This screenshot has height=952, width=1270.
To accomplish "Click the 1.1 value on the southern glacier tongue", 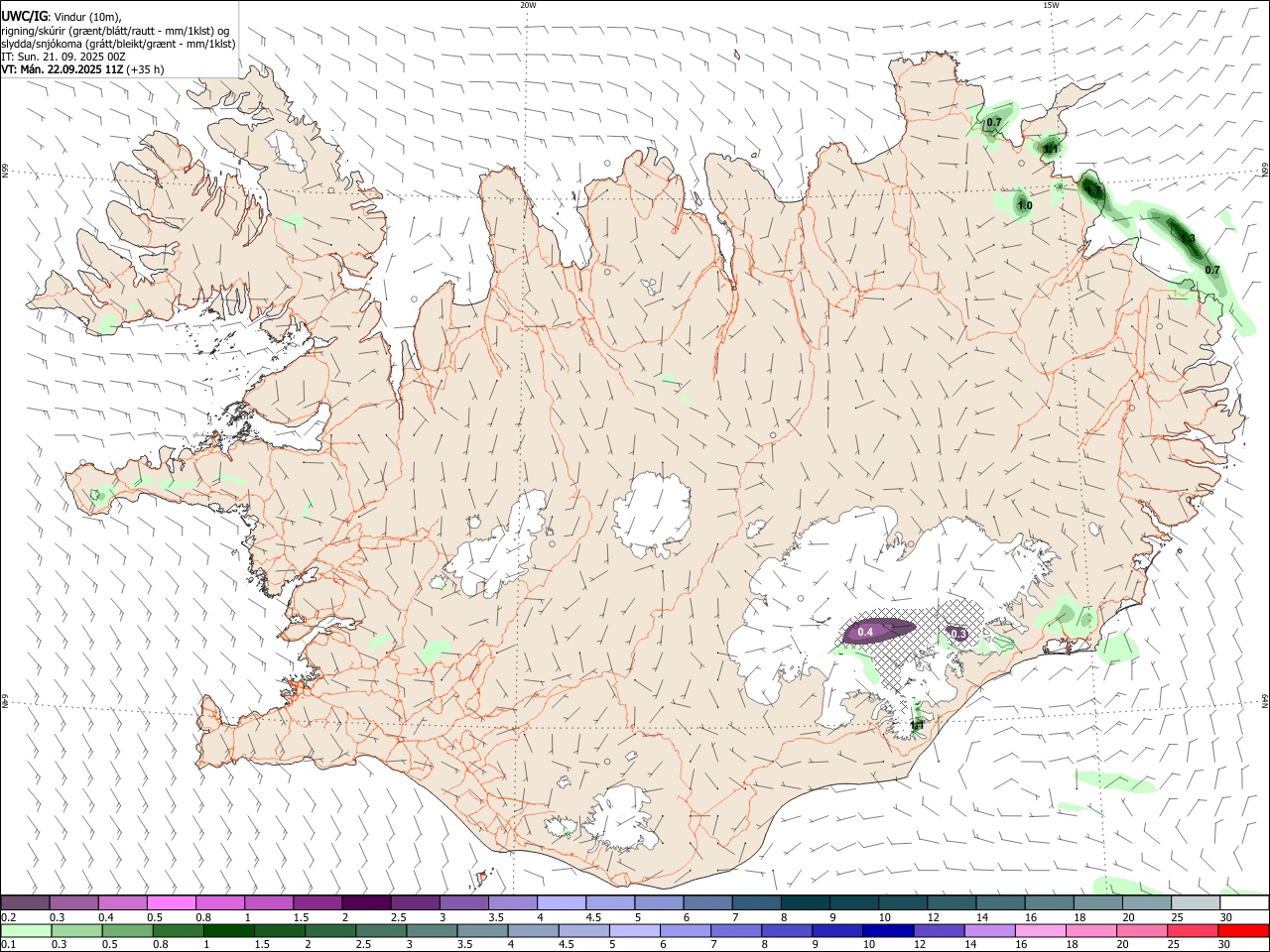I will (917, 726).
